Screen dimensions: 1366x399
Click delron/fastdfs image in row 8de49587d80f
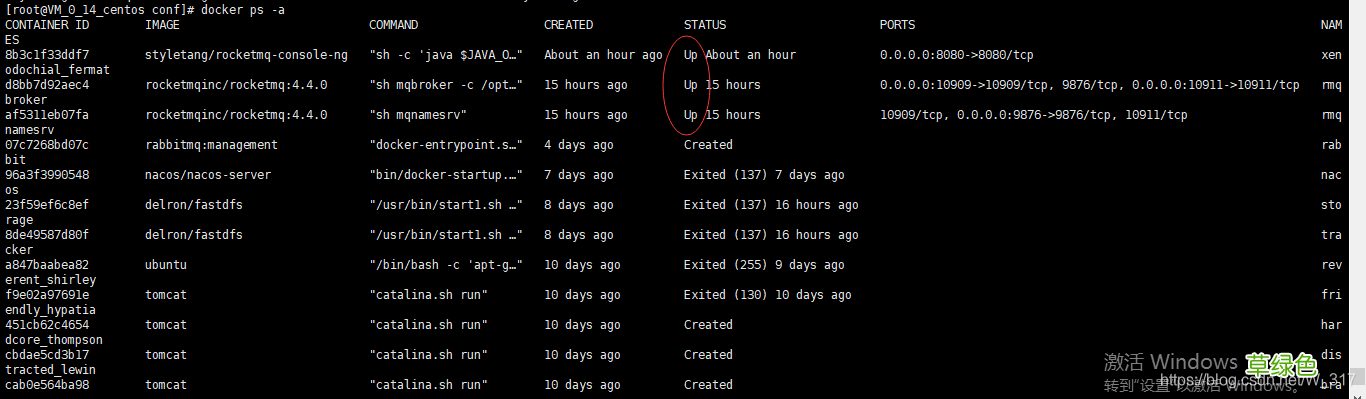[194, 235]
